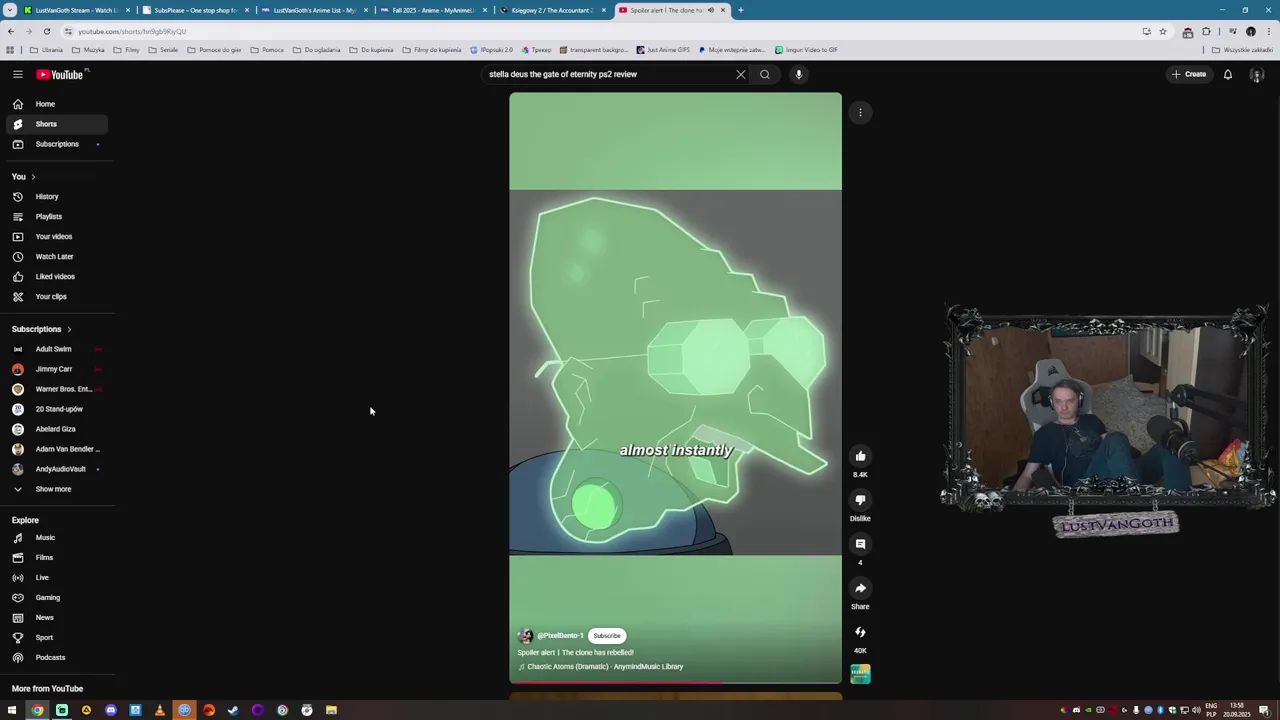The image size is (1280, 720).
Task: Open VLC from the taskbar
Action: (160, 710)
